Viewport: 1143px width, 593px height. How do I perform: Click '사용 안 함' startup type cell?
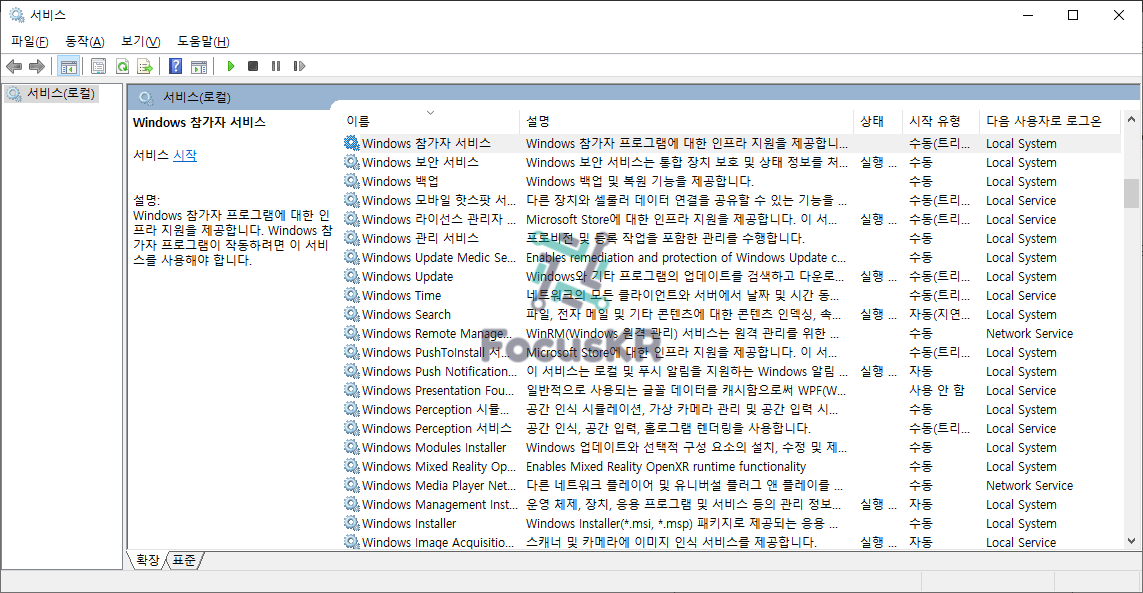[937, 390]
